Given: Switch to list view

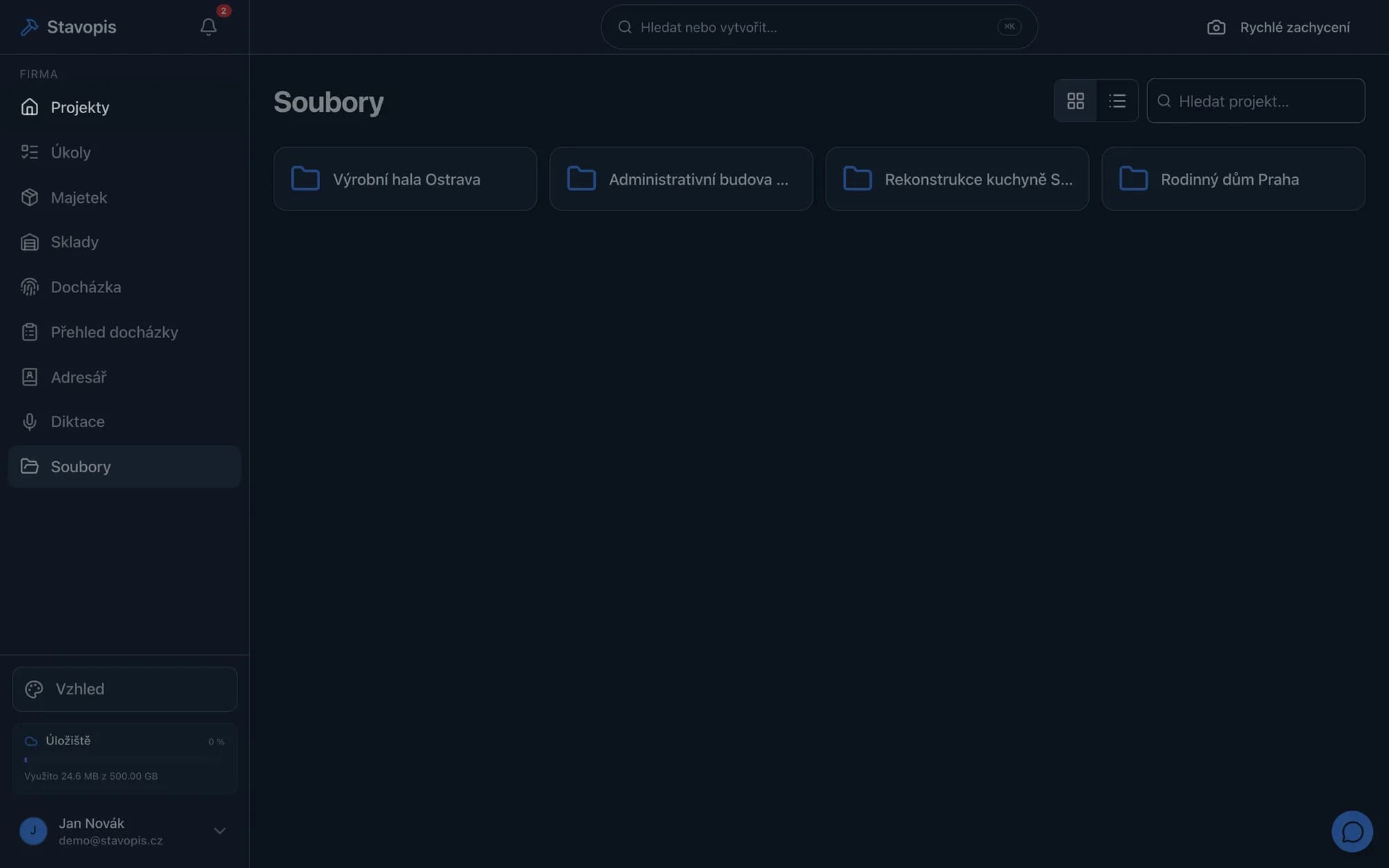Looking at the screenshot, I should point(1117,101).
